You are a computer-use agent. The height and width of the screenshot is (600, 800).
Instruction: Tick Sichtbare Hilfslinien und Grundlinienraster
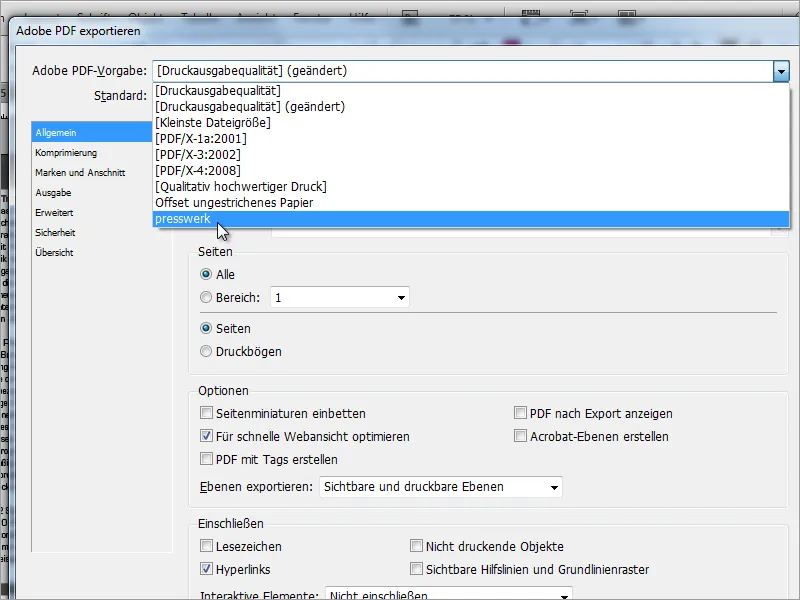click(416, 569)
